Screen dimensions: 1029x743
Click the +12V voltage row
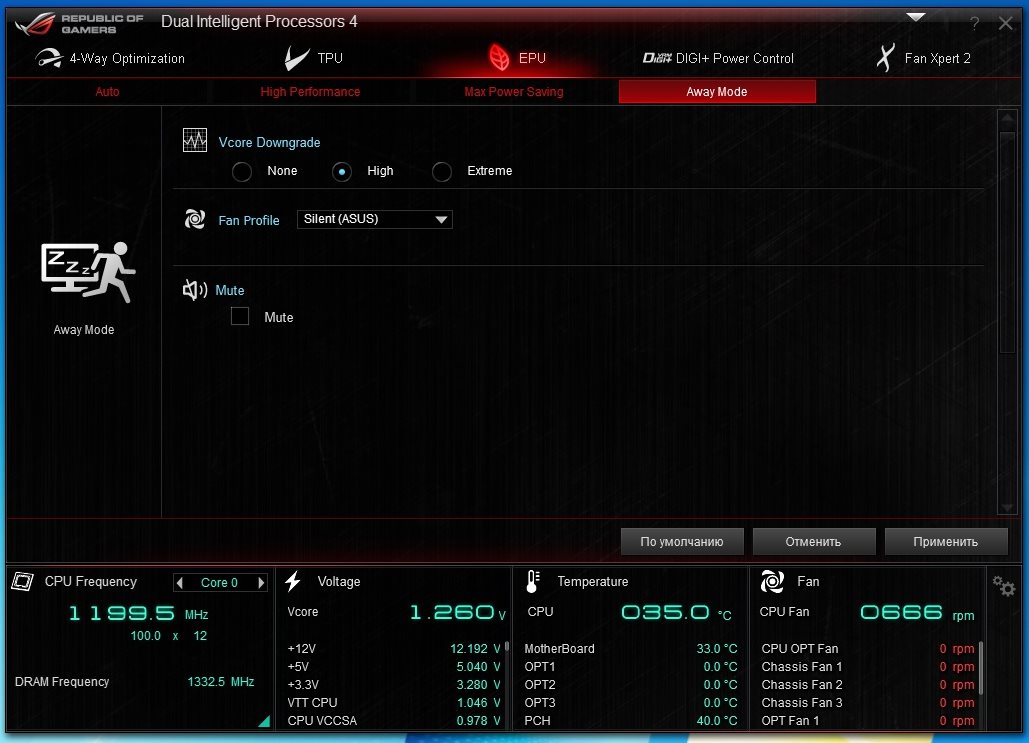point(394,648)
